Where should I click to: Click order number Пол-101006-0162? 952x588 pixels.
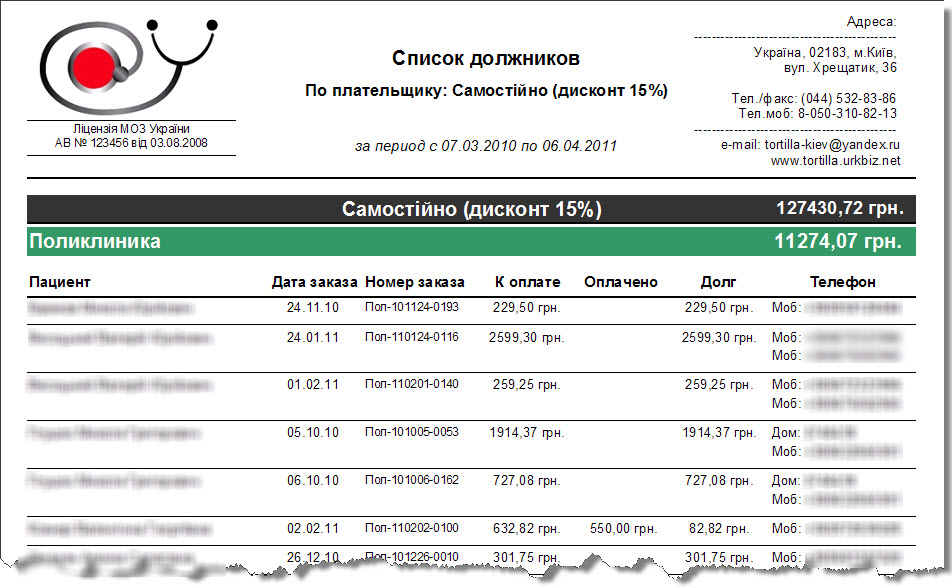(412, 480)
